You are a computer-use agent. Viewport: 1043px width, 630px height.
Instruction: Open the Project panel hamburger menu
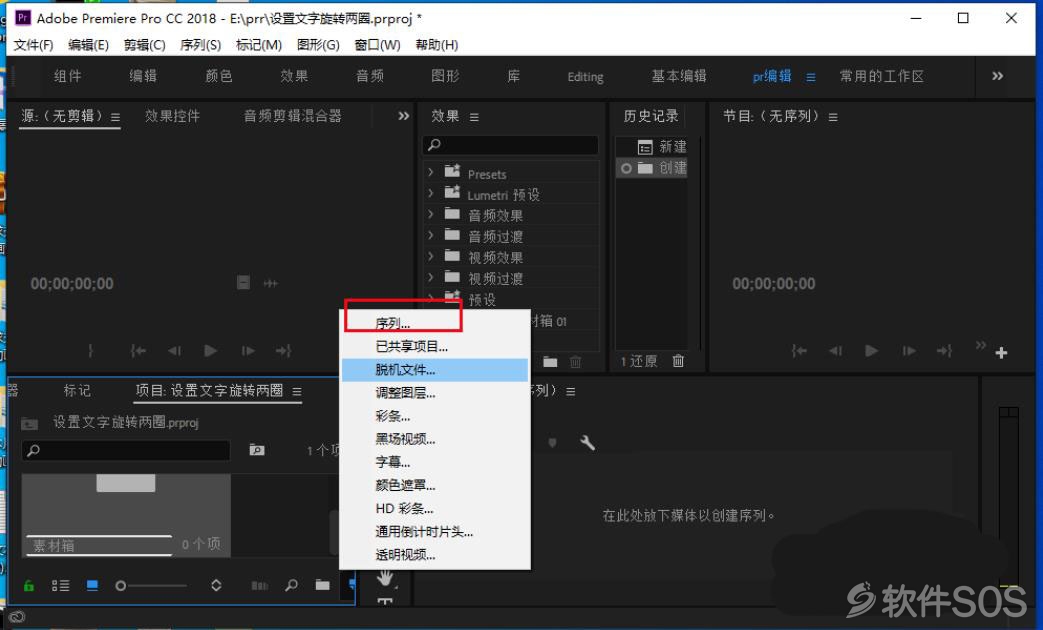[297, 392]
